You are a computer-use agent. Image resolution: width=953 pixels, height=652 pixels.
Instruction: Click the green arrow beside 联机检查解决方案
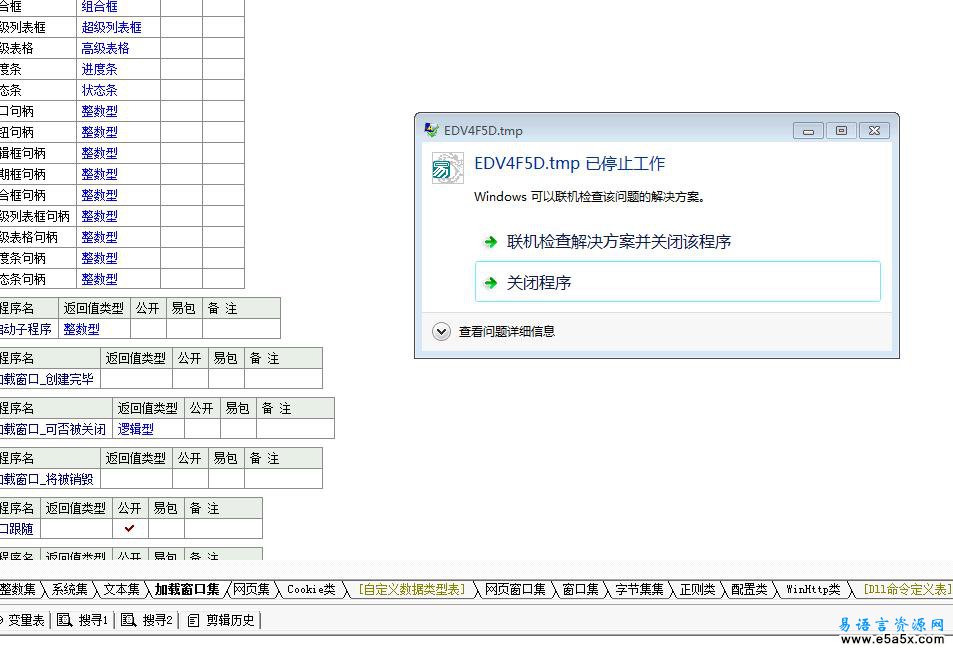490,242
